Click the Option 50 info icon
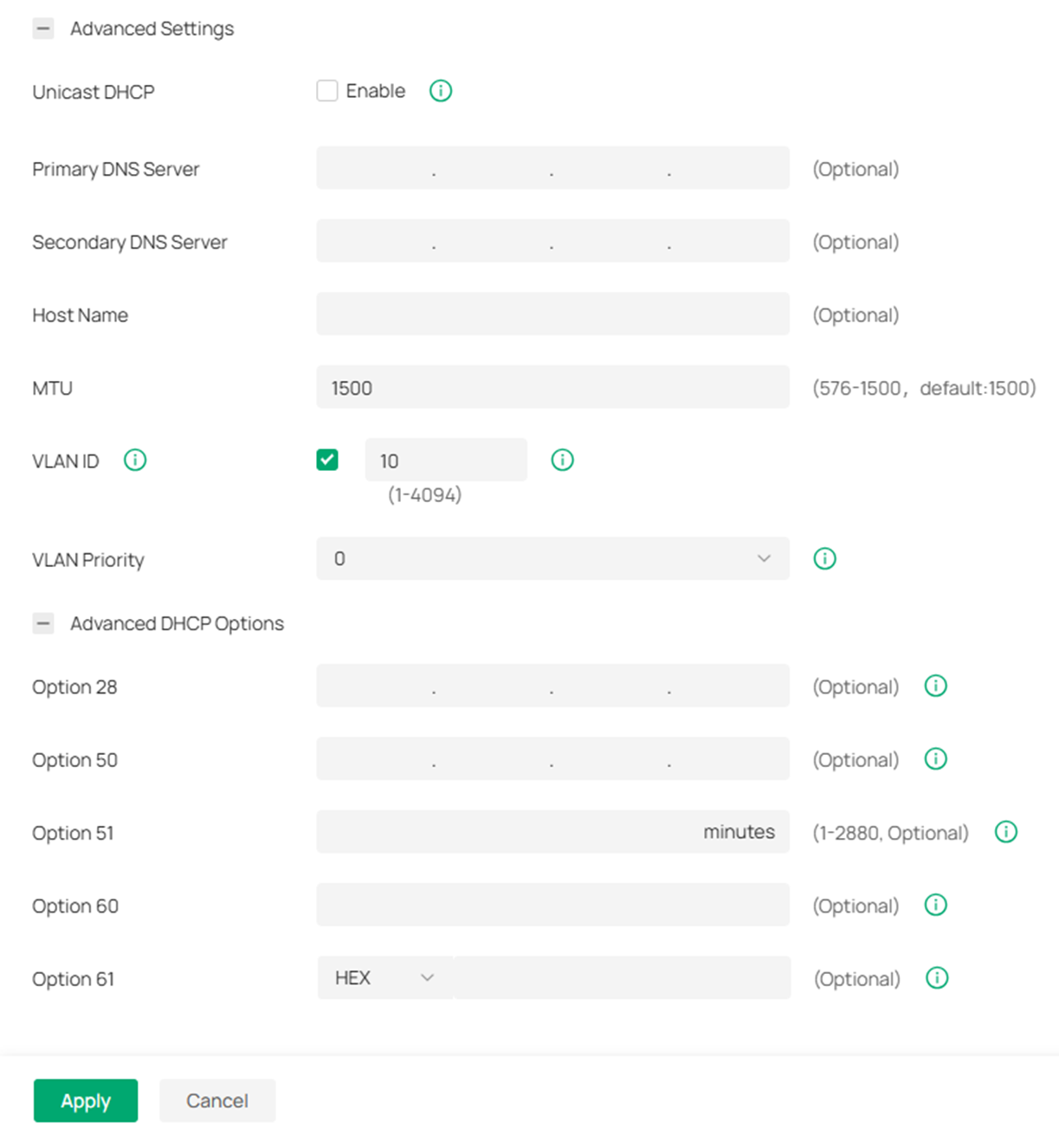This screenshot has width=1059, height=1148. pos(935,758)
